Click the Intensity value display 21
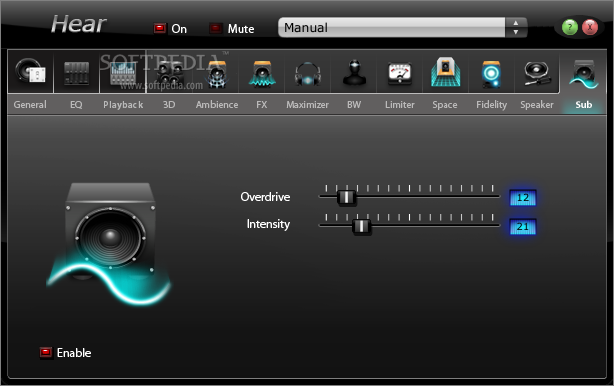 523,227
